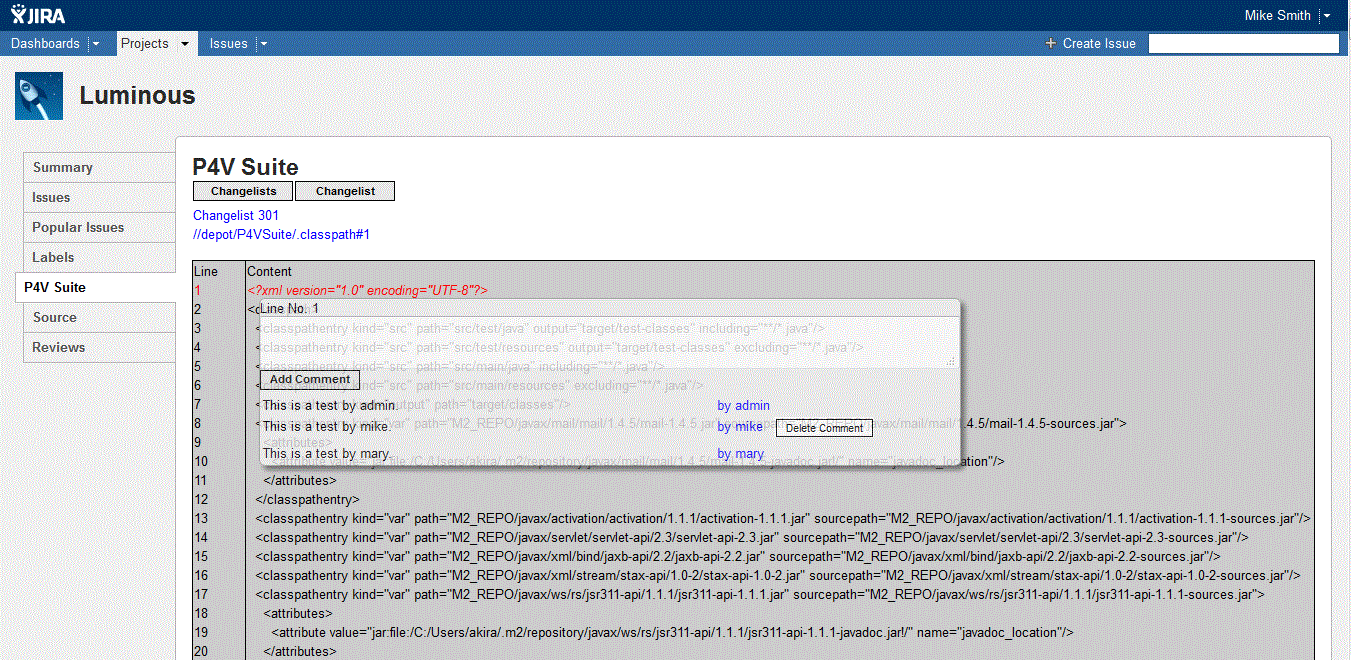
Task: Open the Luminous project rocket avatar
Action: tap(39, 96)
